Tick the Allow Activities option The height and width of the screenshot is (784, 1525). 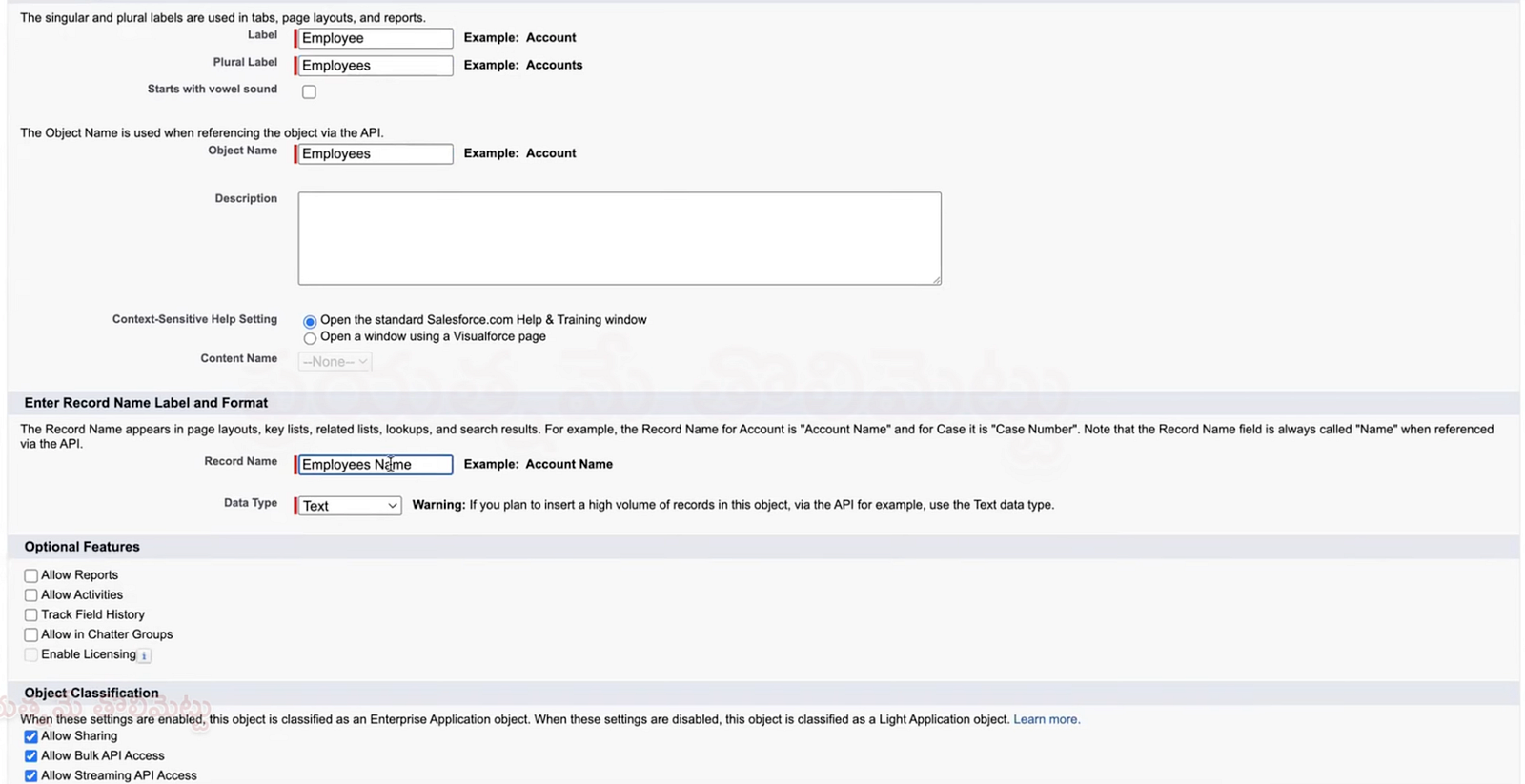point(31,595)
